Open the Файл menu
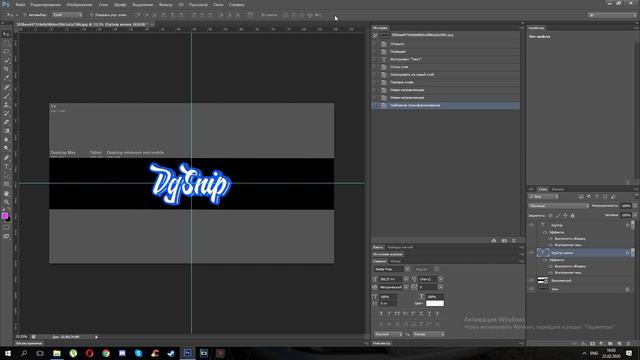Image resolution: width=640 pixels, height=360 pixels. 20,4
